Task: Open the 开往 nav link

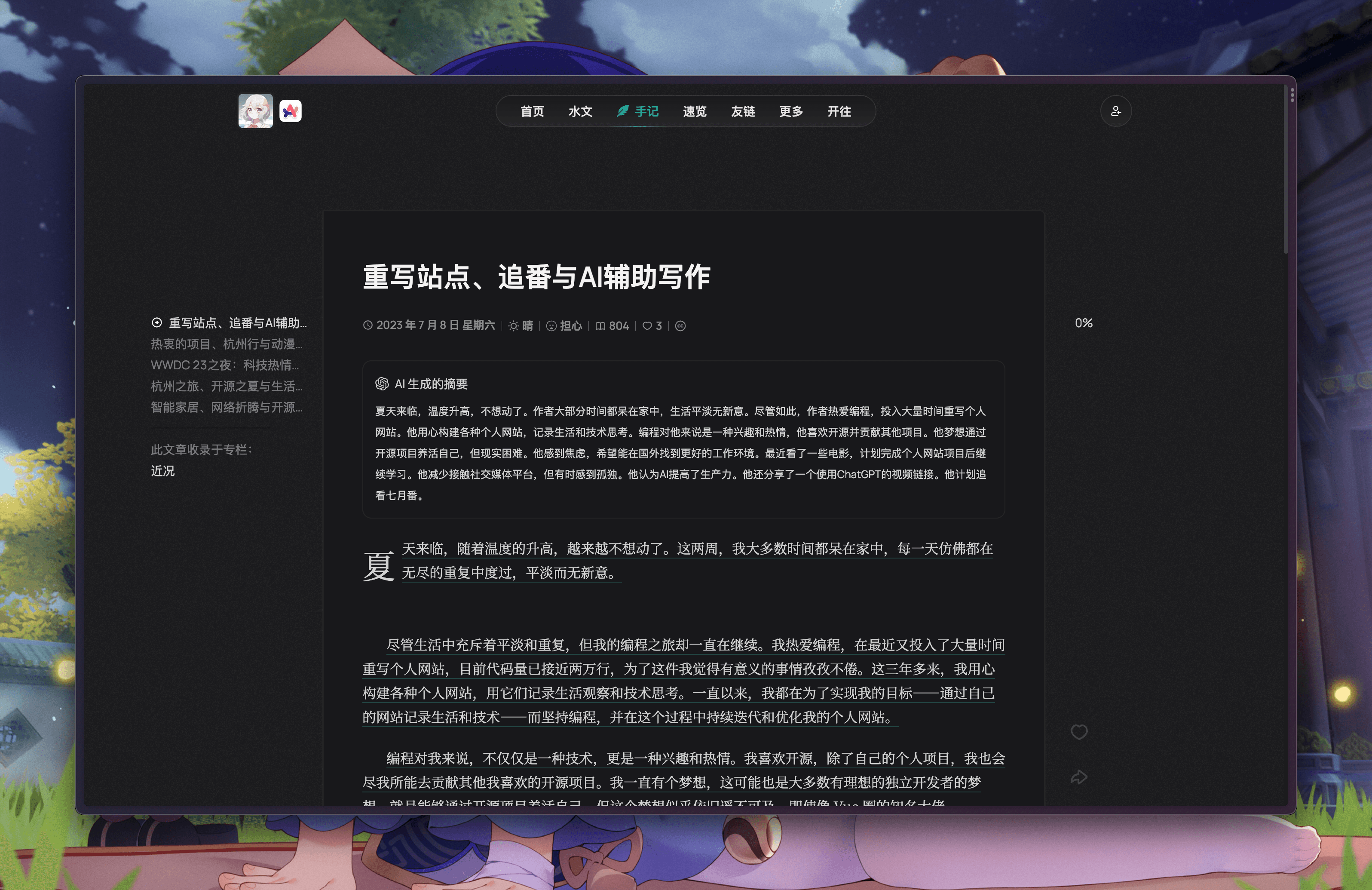Action: point(839,111)
